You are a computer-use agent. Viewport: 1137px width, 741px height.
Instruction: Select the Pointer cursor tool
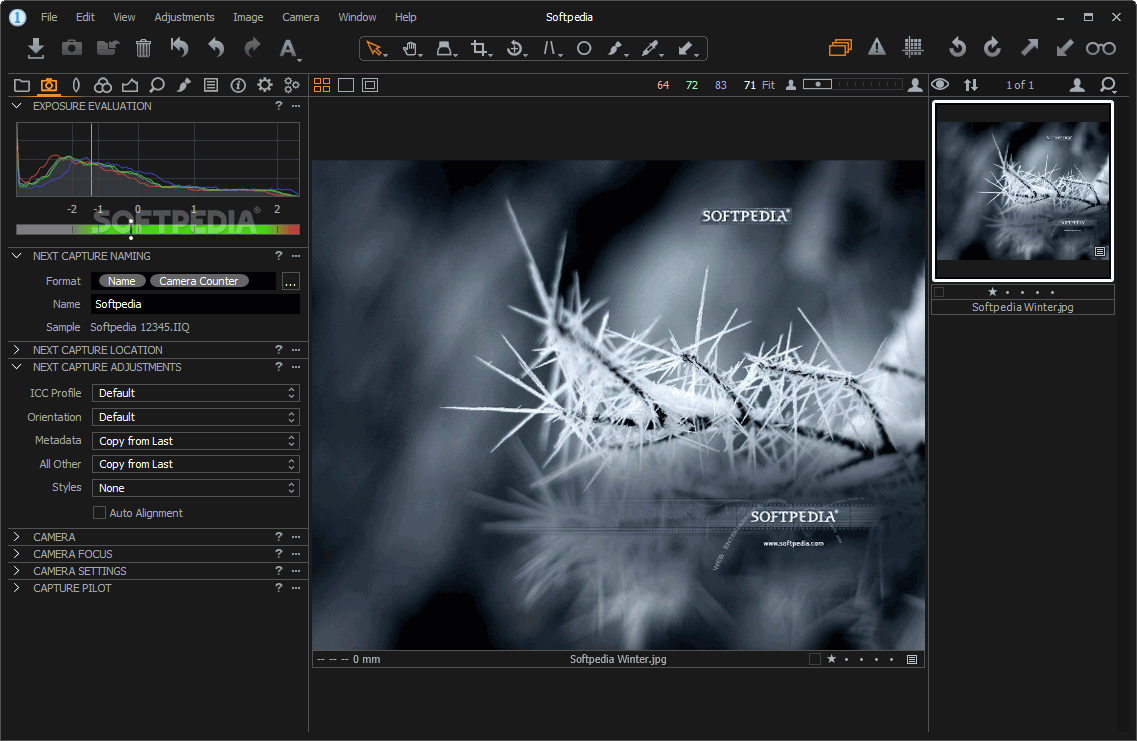(x=375, y=49)
